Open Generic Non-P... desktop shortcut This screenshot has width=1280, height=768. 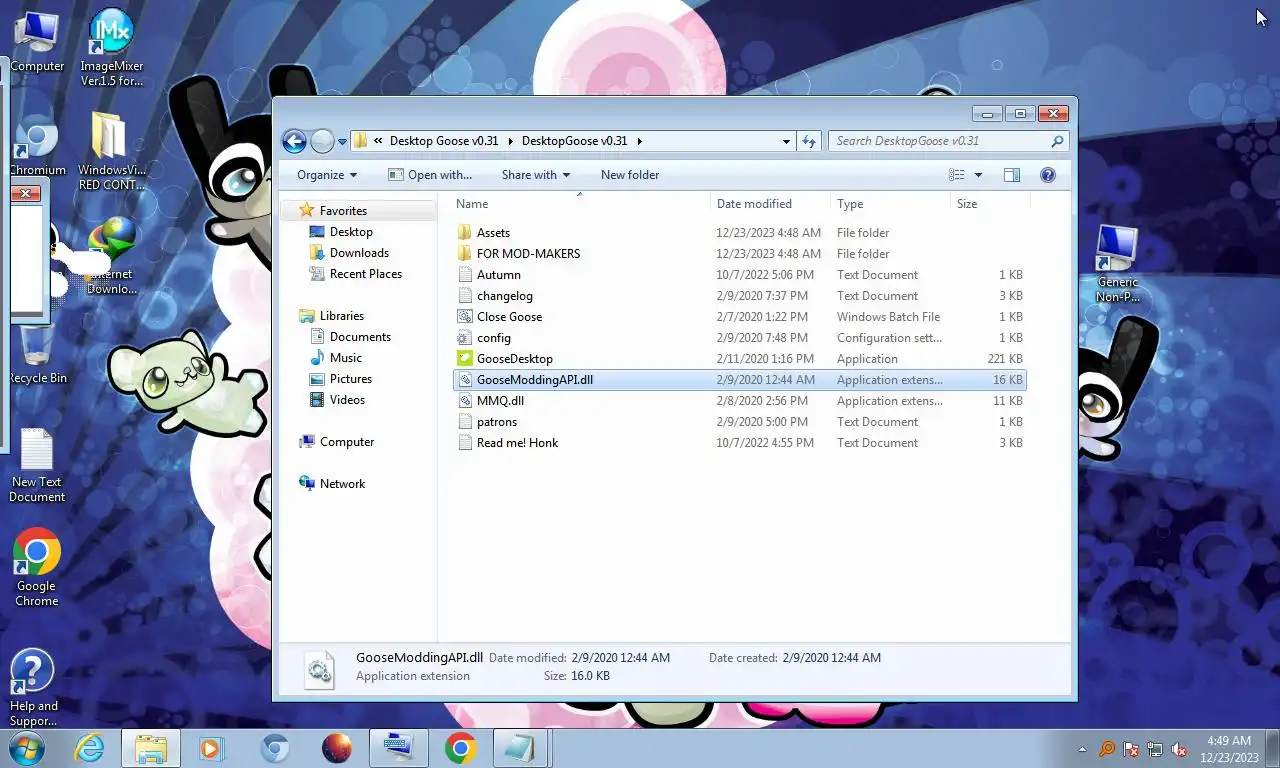pyautogui.click(x=1117, y=264)
